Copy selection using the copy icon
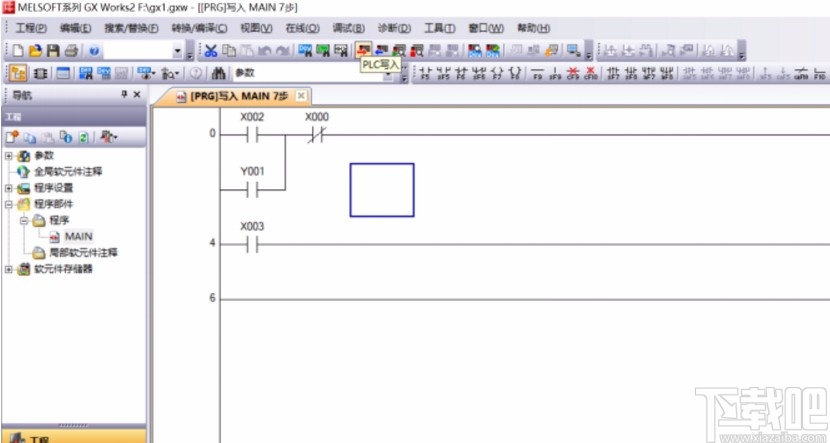The height and width of the screenshot is (443, 830). click(x=228, y=51)
